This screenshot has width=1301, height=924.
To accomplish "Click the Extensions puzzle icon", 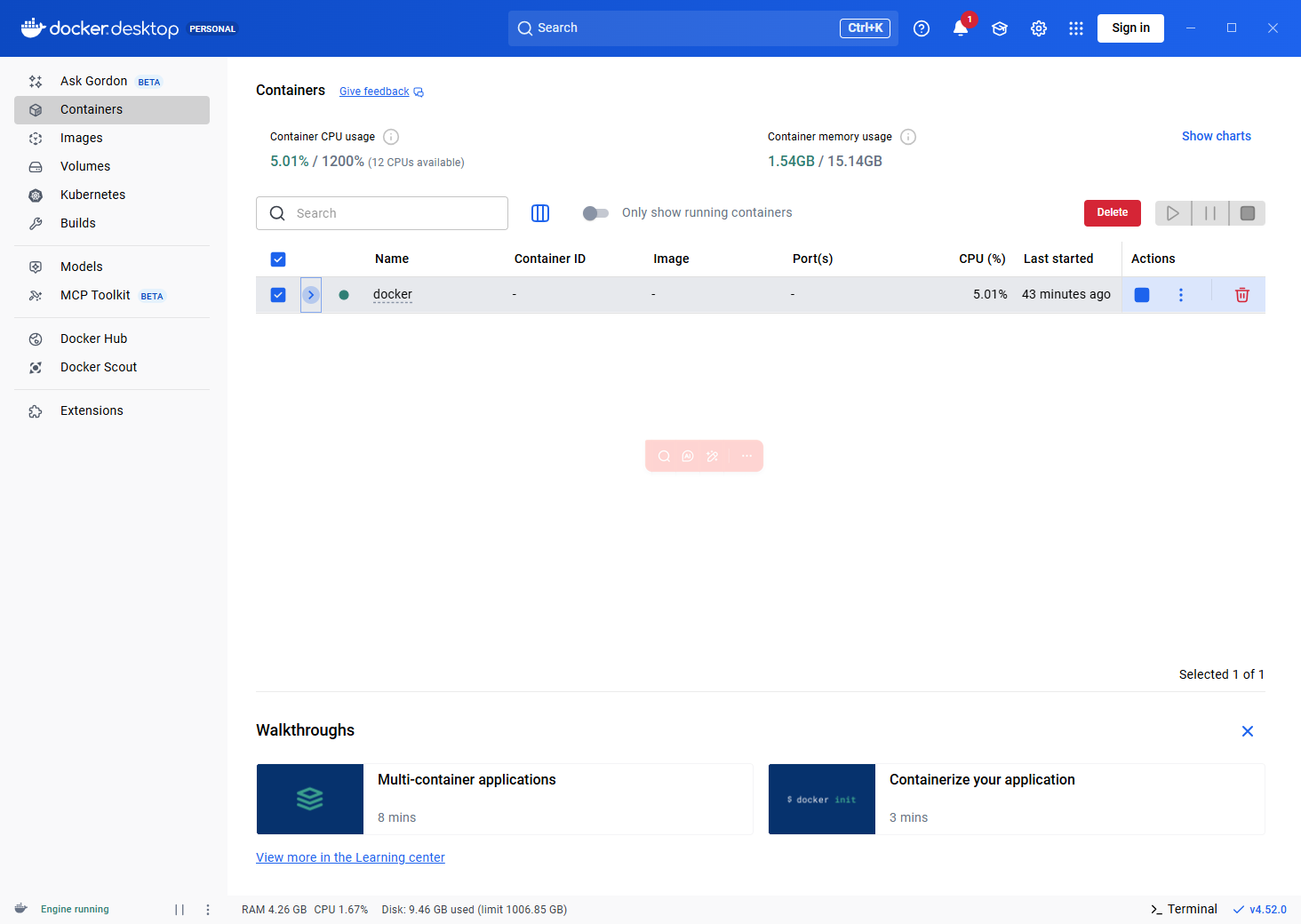I will (36, 411).
